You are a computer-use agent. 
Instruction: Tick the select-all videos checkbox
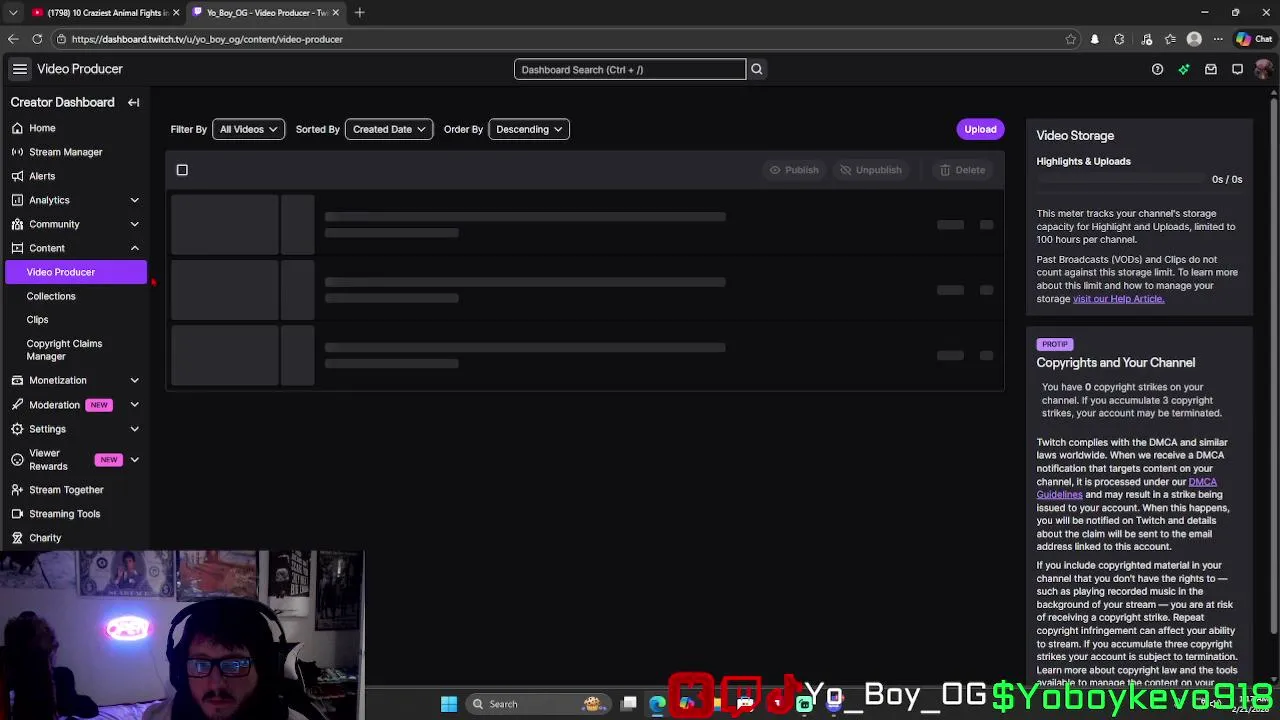pos(182,170)
